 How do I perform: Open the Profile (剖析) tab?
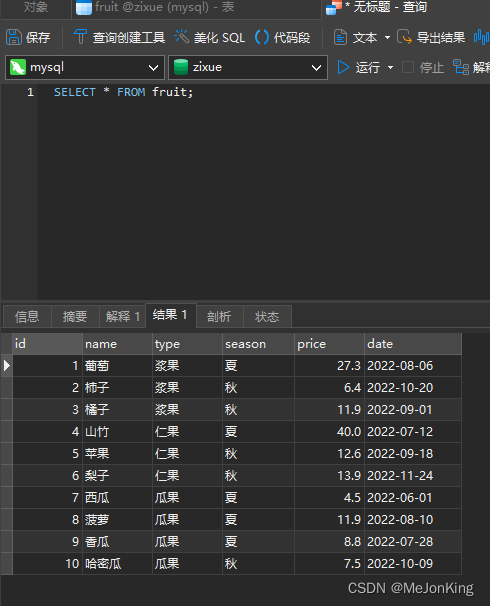coord(219,317)
